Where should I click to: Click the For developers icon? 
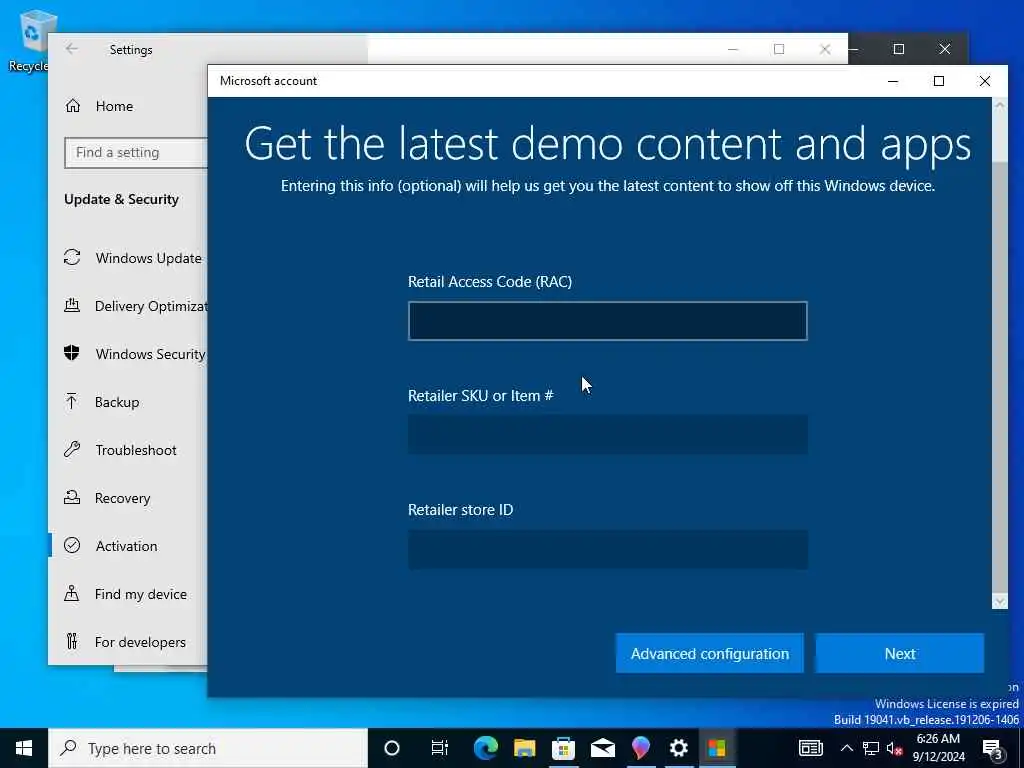72,641
